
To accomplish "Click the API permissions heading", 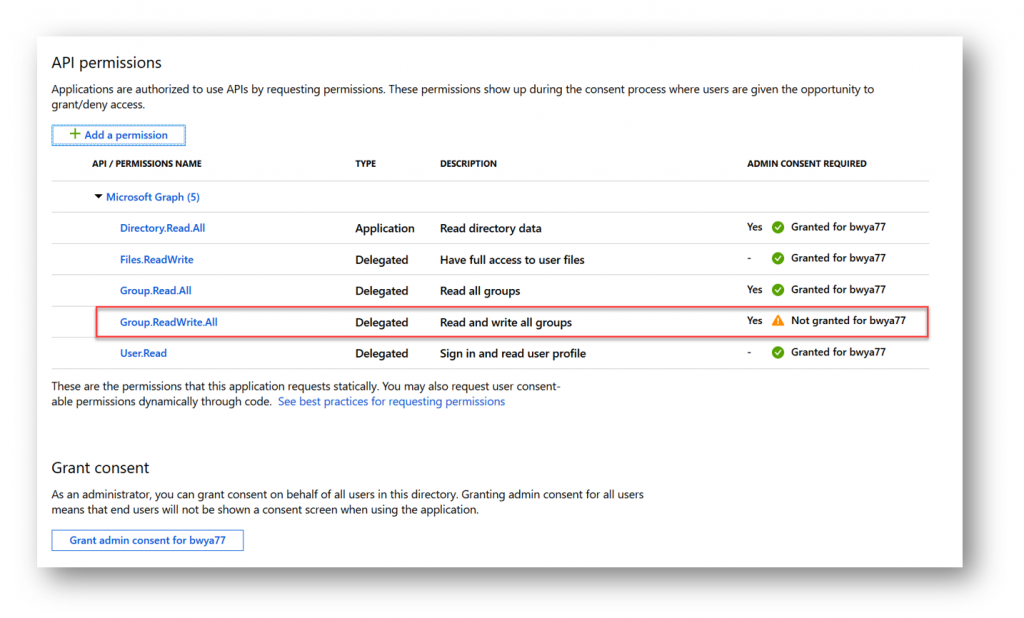I will click(x=106, y=63).
